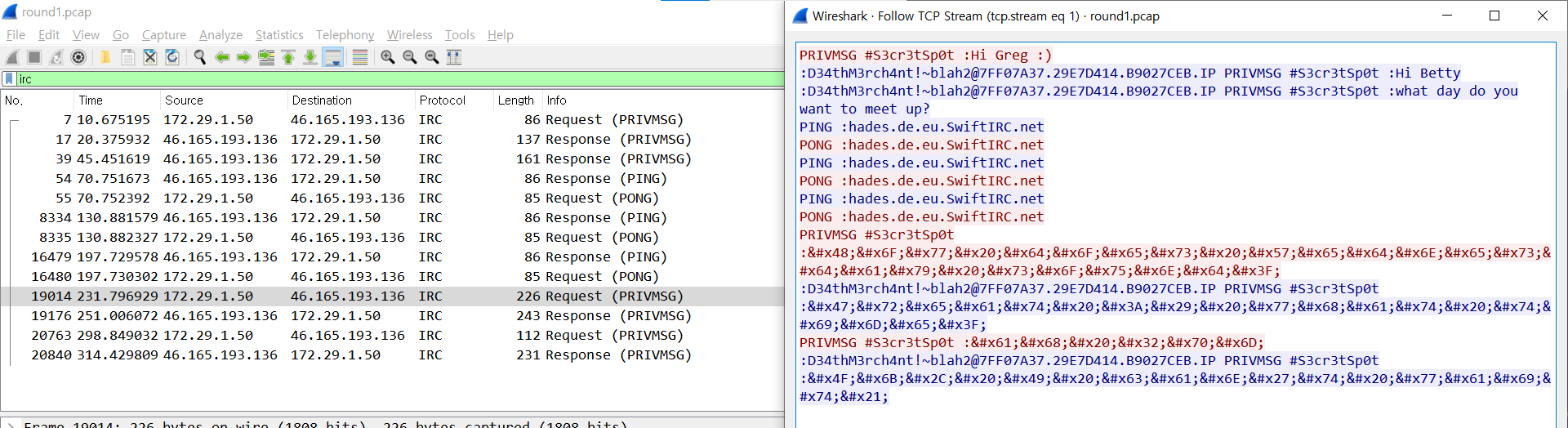This screenshot has height=428, width=1568.
Task: Click the display filter field containing irc
Action: (399, 79)
